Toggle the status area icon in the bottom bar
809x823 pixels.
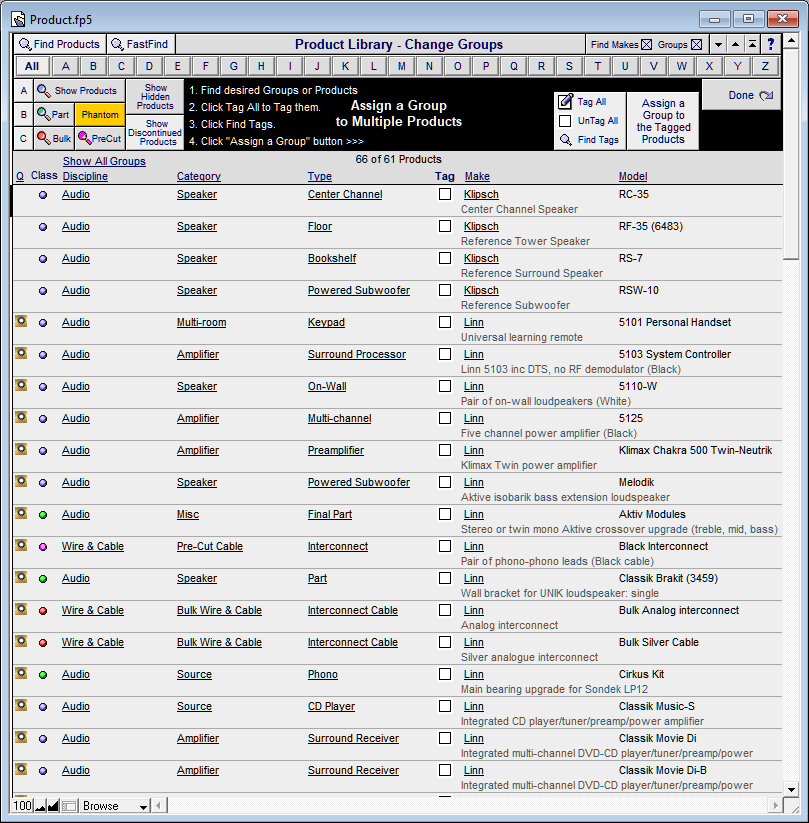(x=69, y=806)
